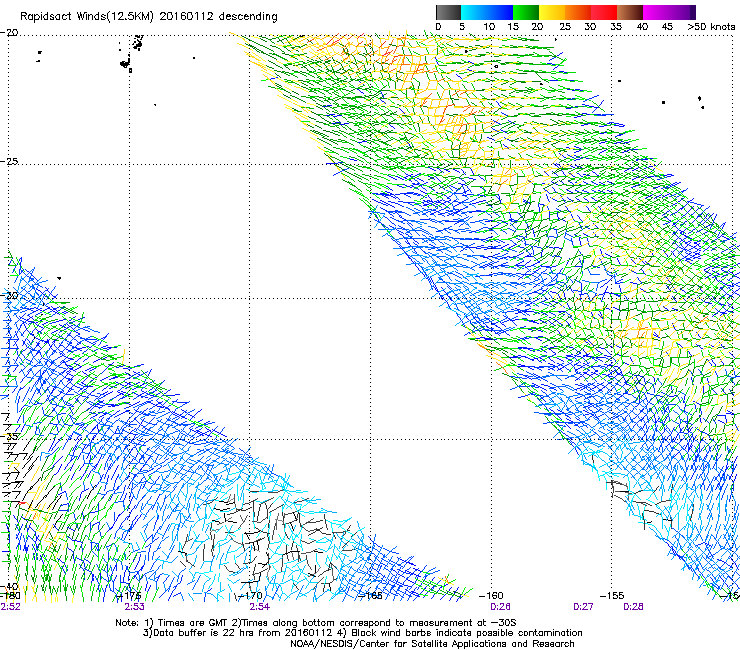Click the '-170' longitude axis label
The height and width of the screenshot is (650, 740).
[x=250, y=596]
